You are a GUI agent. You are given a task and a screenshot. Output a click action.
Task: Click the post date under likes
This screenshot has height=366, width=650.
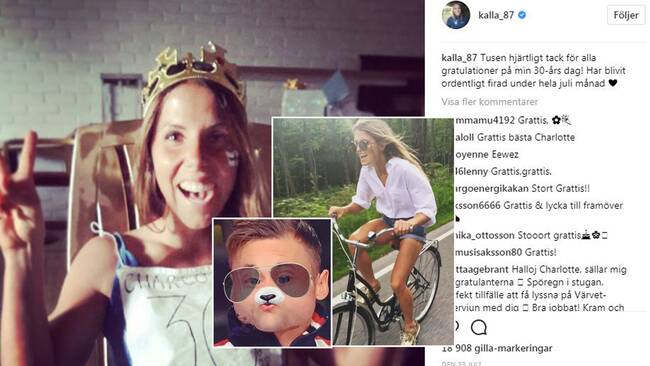461,364
